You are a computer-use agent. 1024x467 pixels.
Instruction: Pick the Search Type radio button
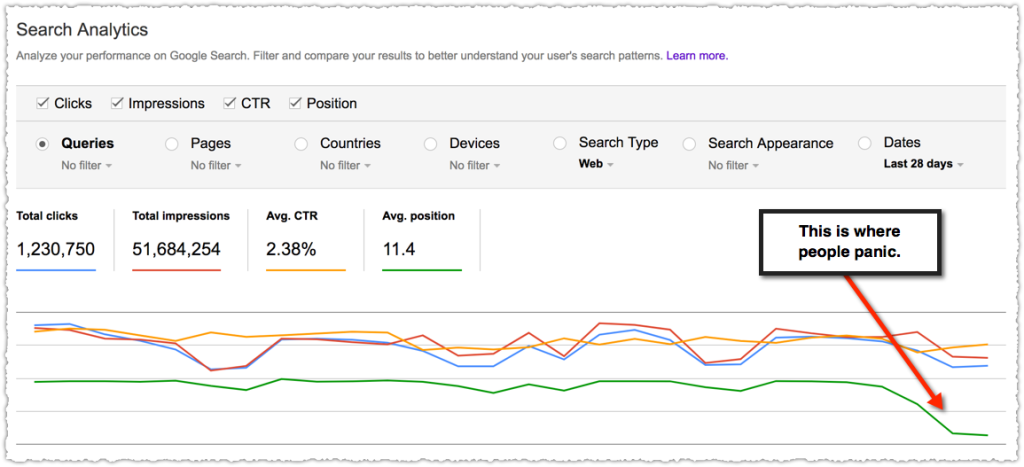tap(560, 143)
